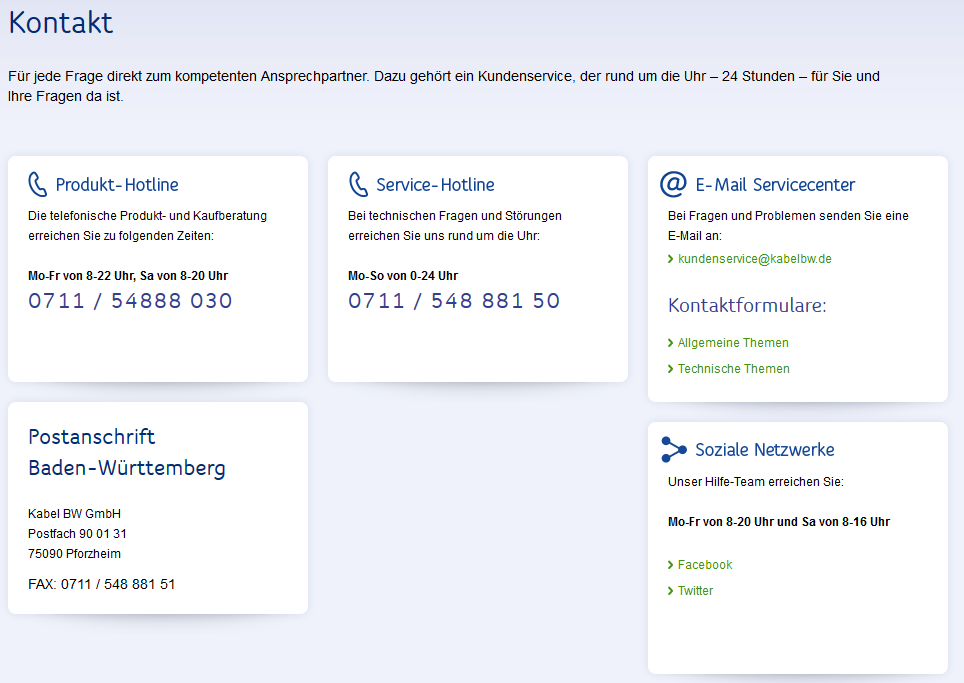The width and height of the screenshot is (964, 683).
Task: Click the chevron before Allgemeine Themen
Action: [x=670, y=343]
